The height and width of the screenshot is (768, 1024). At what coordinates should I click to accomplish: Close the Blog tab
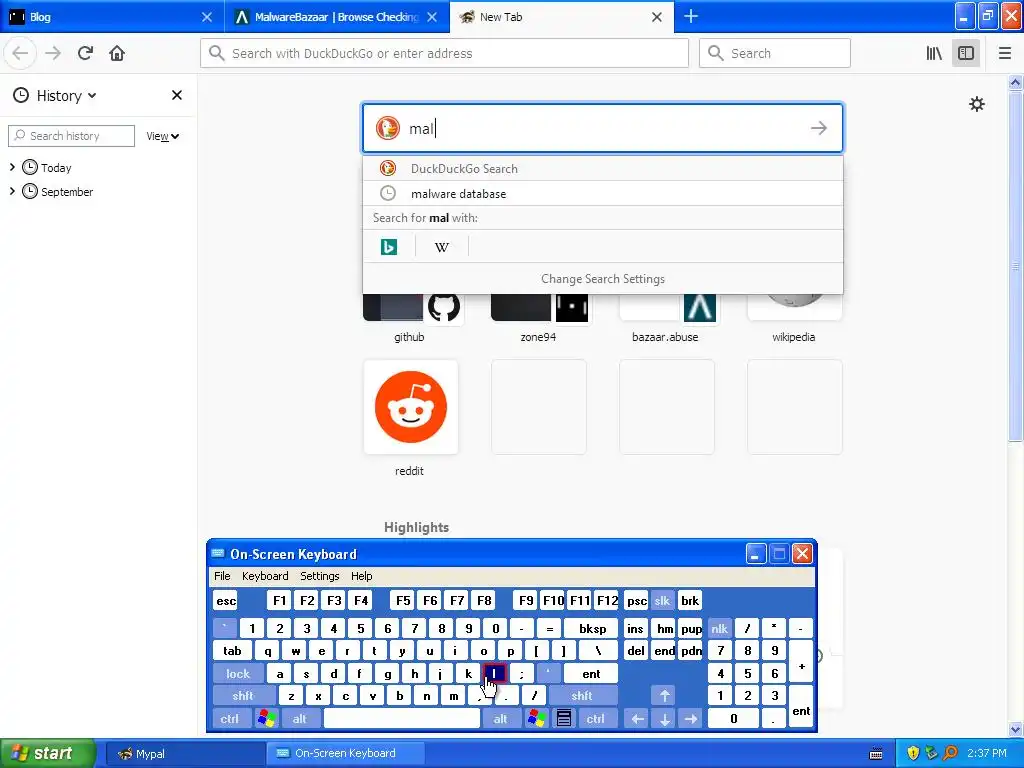[x=206, y=17]
